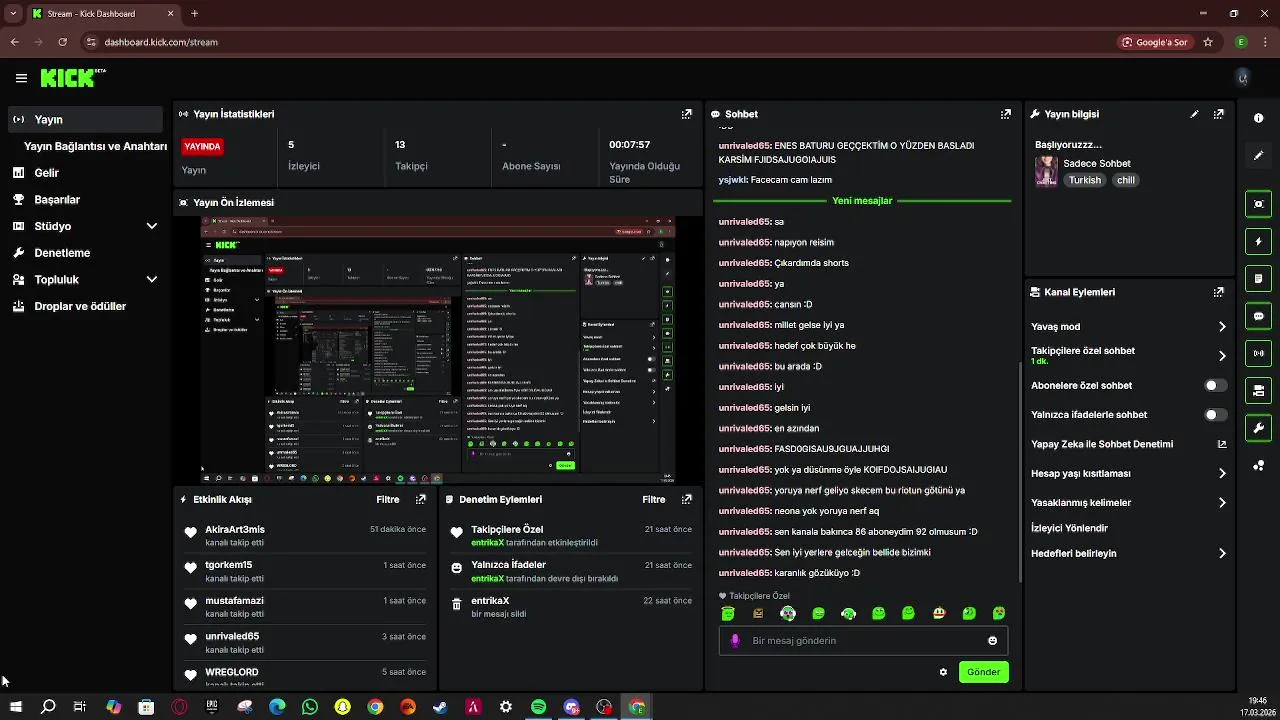Select Yayın in the left navigation
Image resolution: width=1280 pixels, height=720 pixels.
[85, 119]
